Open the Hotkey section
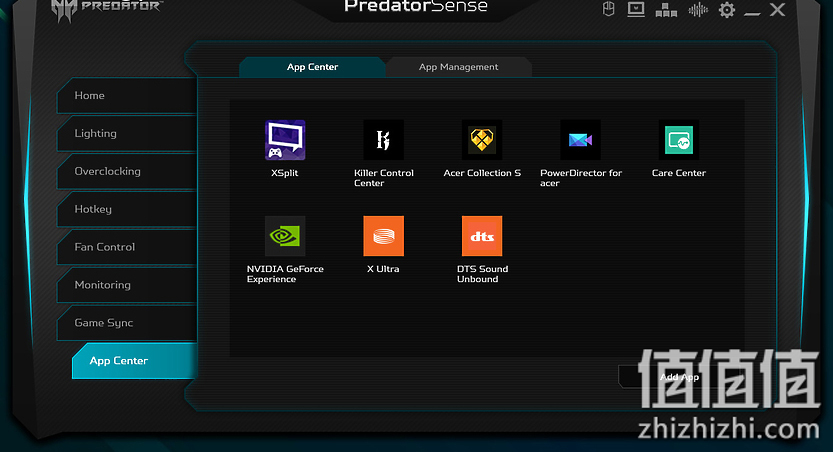 coord(127,209)
